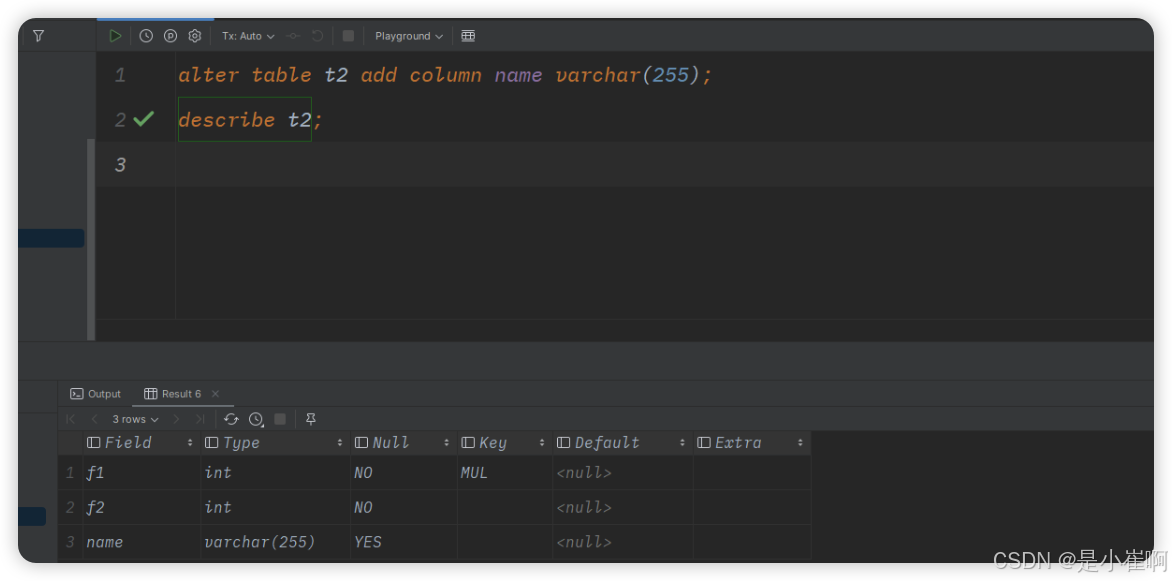Select the f1 field cell
The image size is (1172, 581).
[x=141, y=473]
